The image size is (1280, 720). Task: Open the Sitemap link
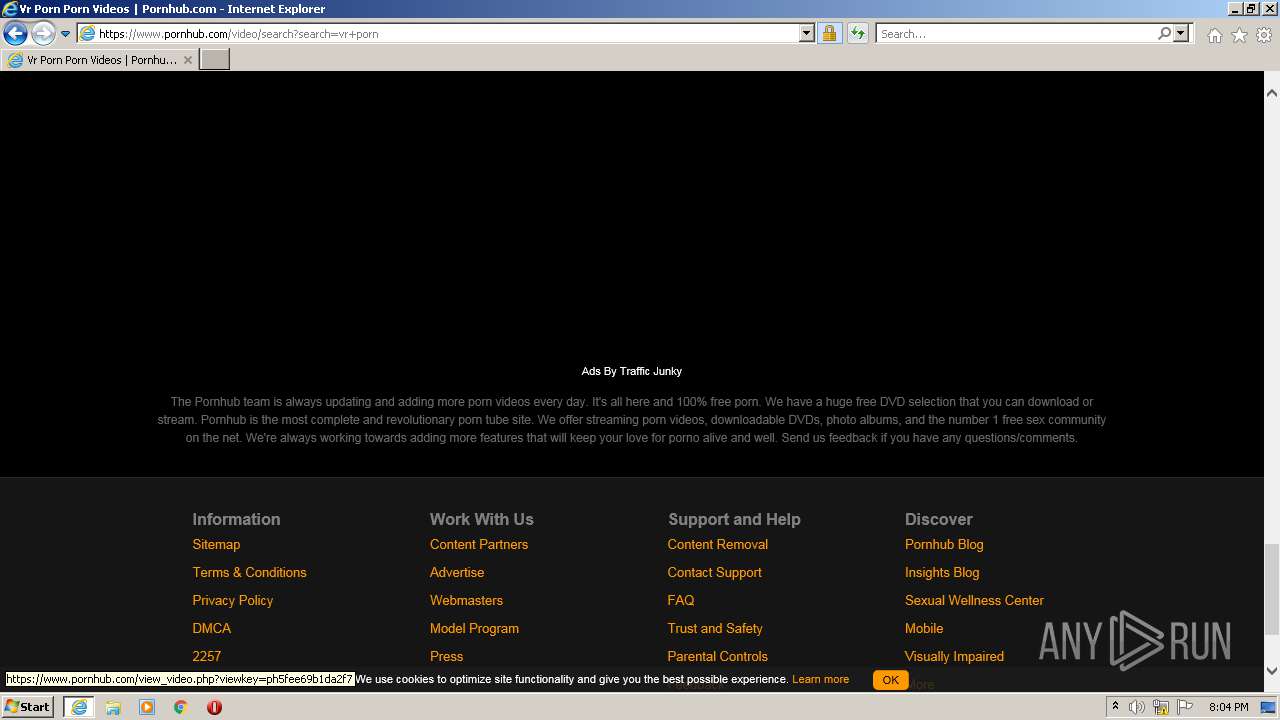(x=216, y=544)
